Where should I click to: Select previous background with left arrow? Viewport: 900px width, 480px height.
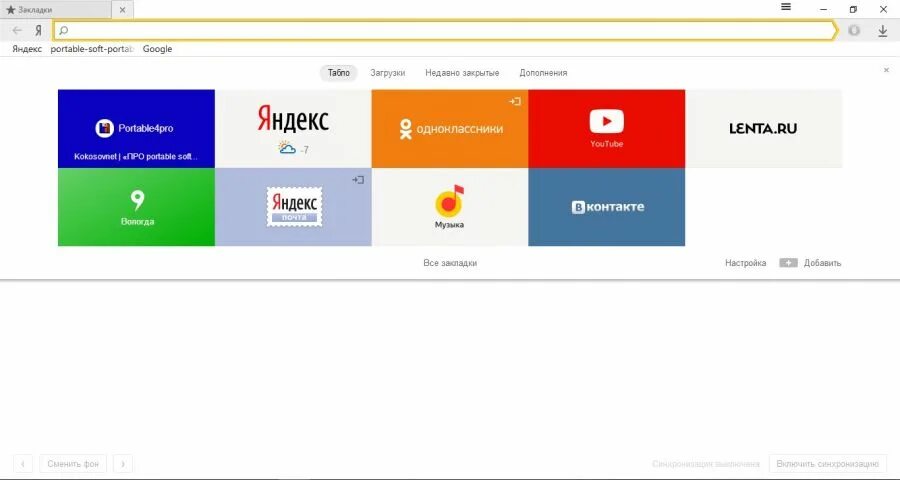(x=23, y=463)
